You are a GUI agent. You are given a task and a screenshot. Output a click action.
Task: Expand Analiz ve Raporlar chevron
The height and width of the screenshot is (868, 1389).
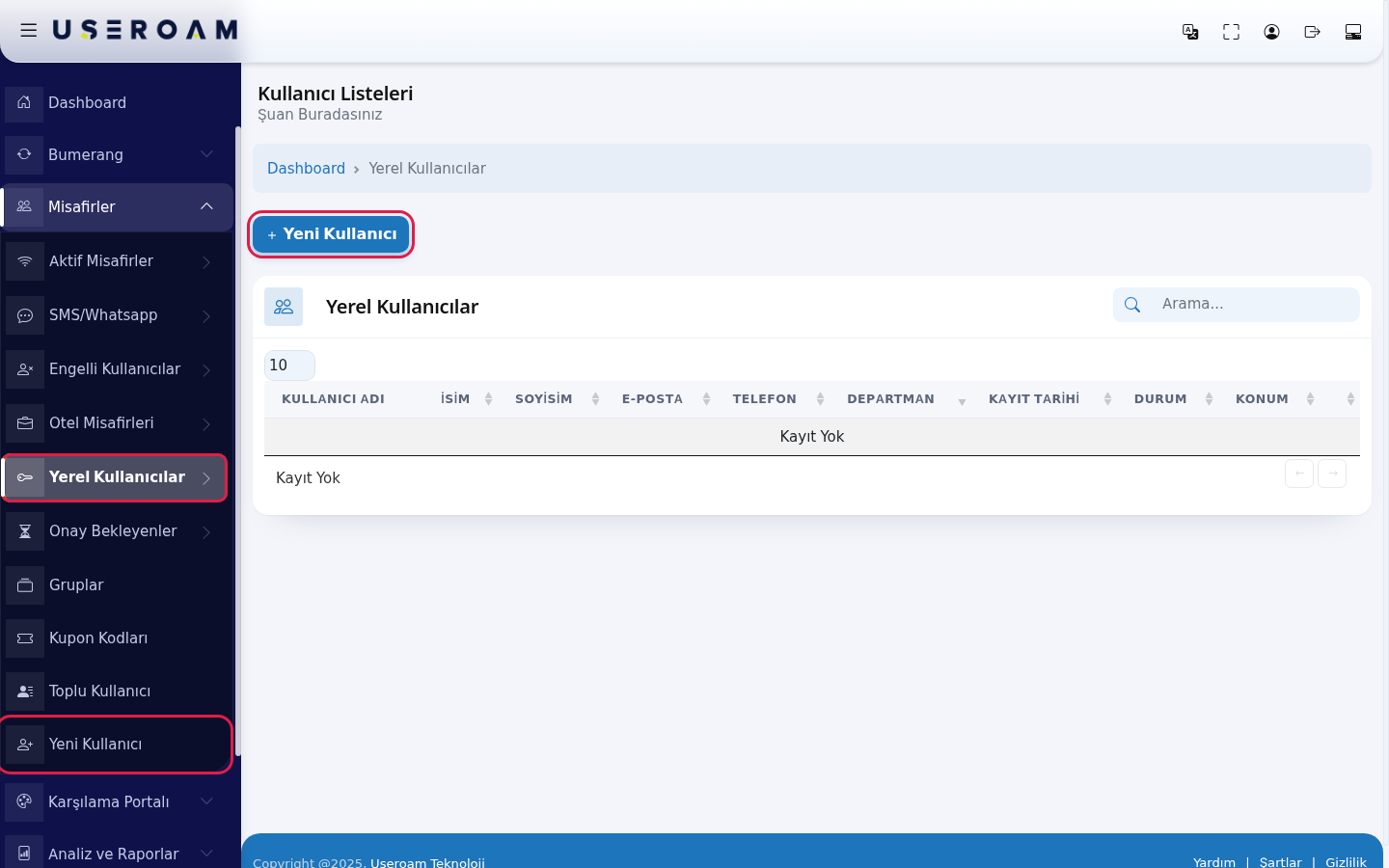coord(206,854)
